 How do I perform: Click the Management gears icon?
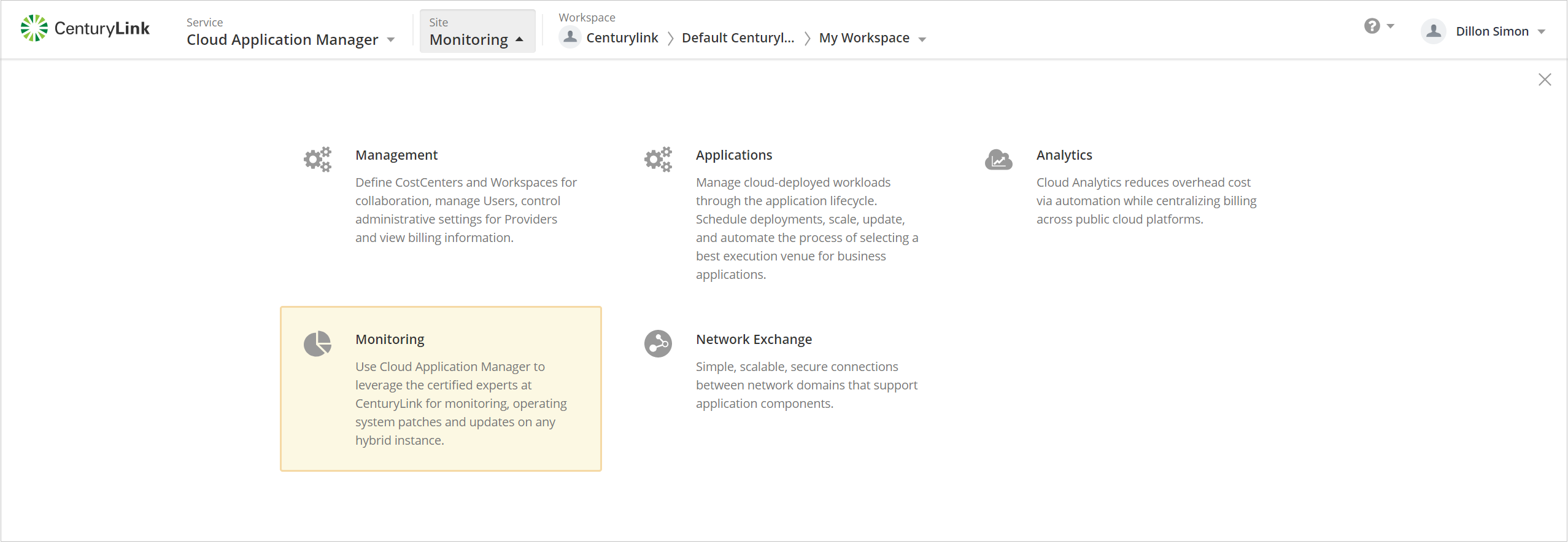point(317,160)
